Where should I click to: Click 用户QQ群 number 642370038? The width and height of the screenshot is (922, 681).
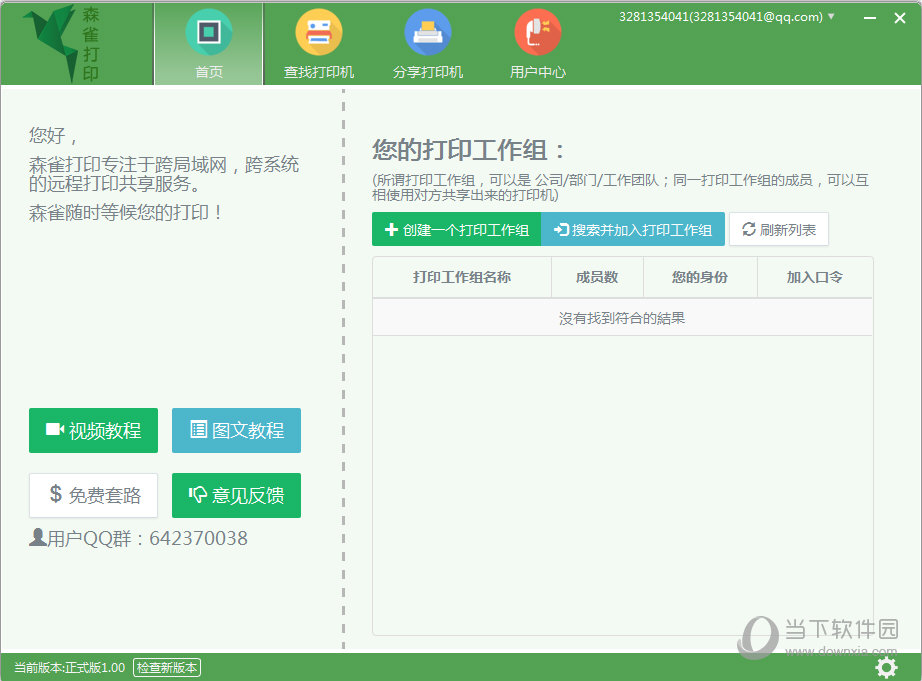[x=198, y=538]
